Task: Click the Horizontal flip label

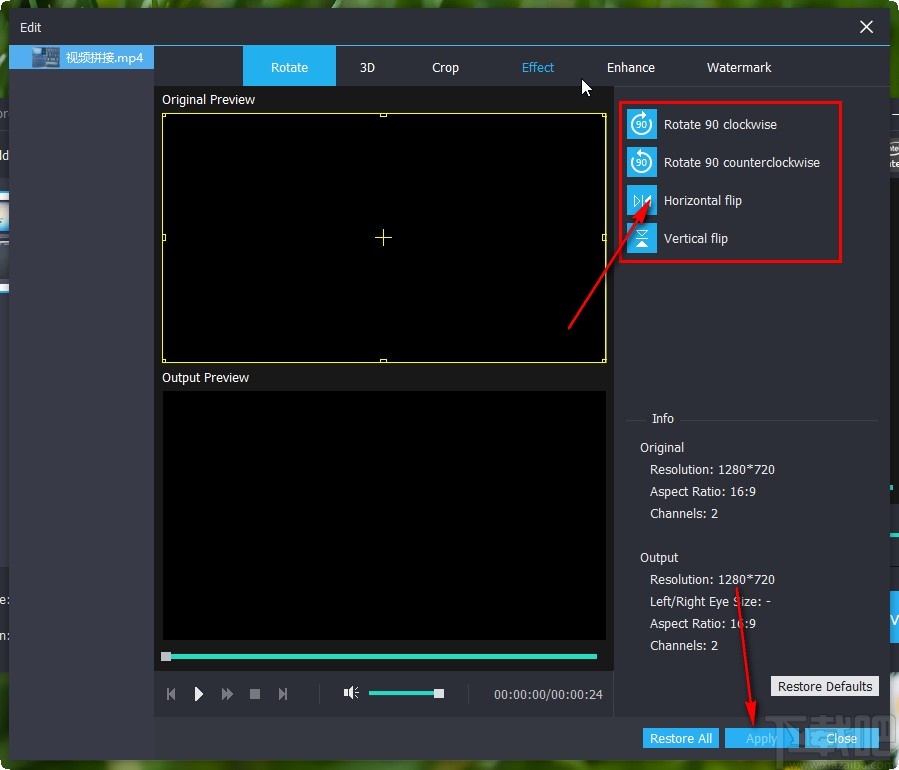Action: 702,200
